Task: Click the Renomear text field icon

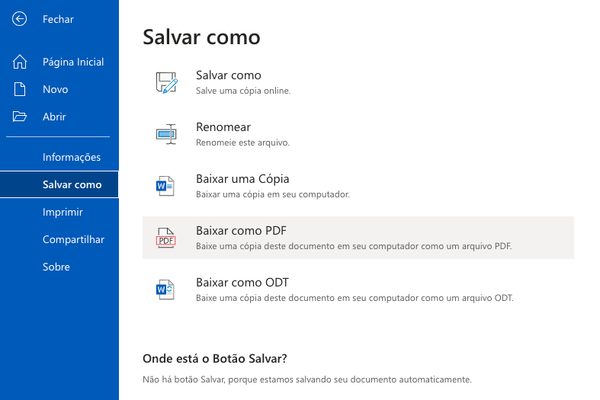Action: 165,134
